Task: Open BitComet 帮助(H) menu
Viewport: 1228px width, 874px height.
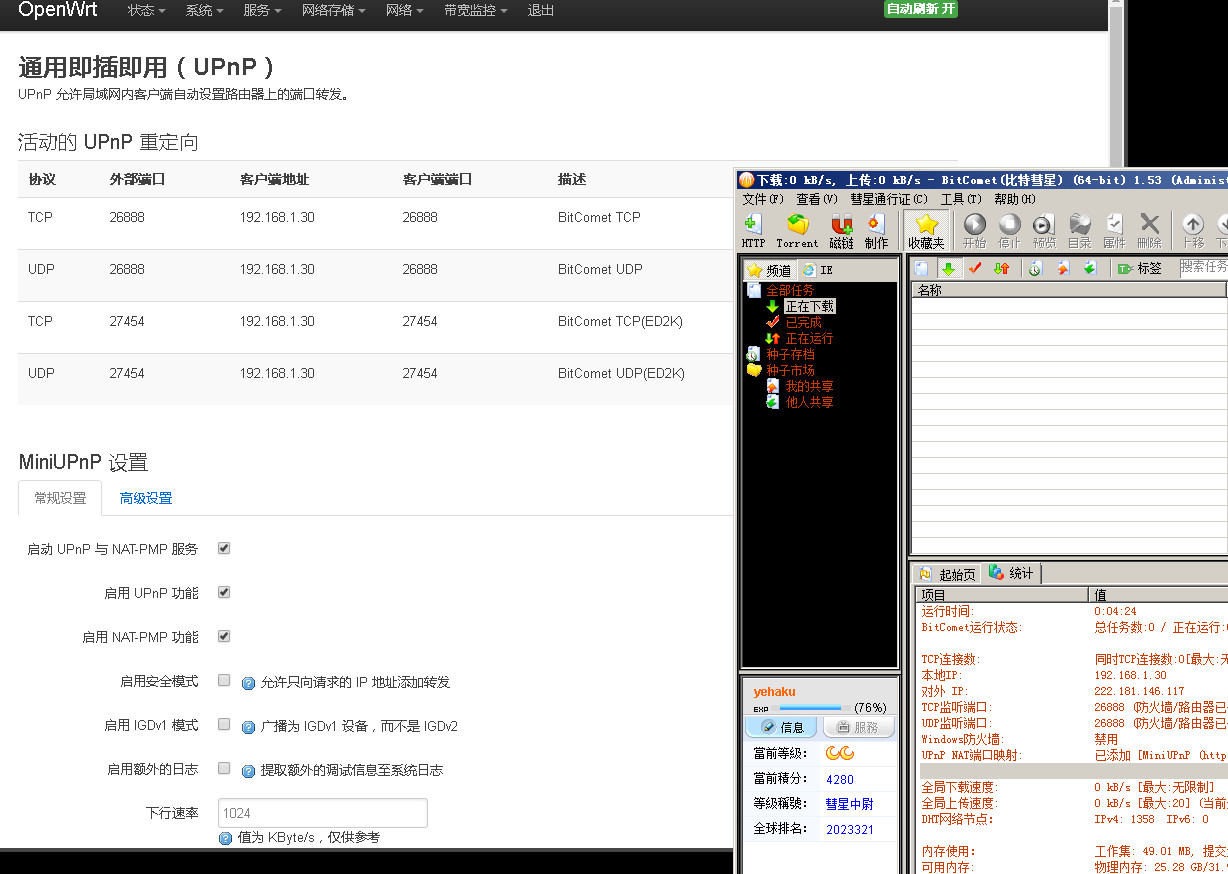Action: (x=1015, y=199)
